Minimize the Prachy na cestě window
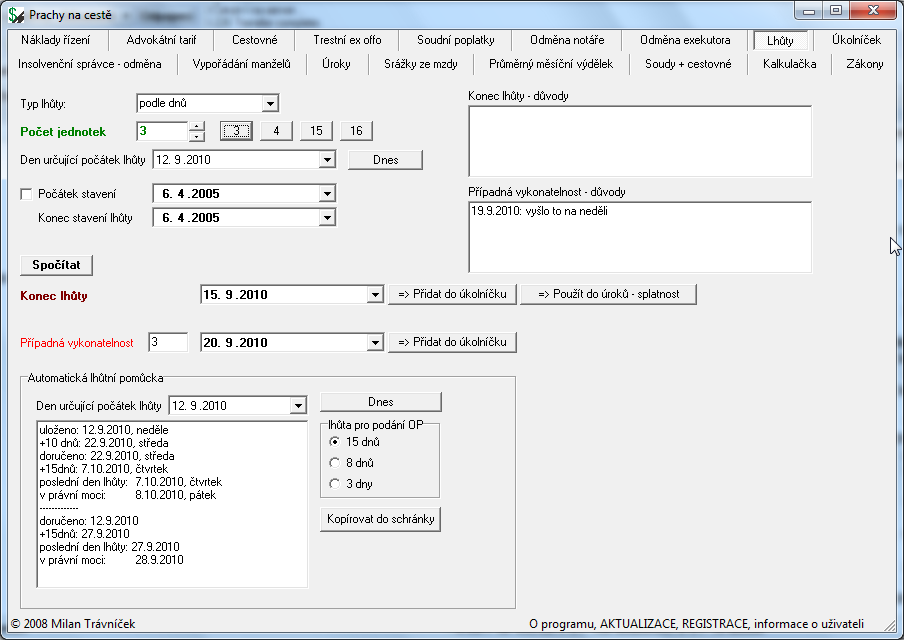 point(809,10)
